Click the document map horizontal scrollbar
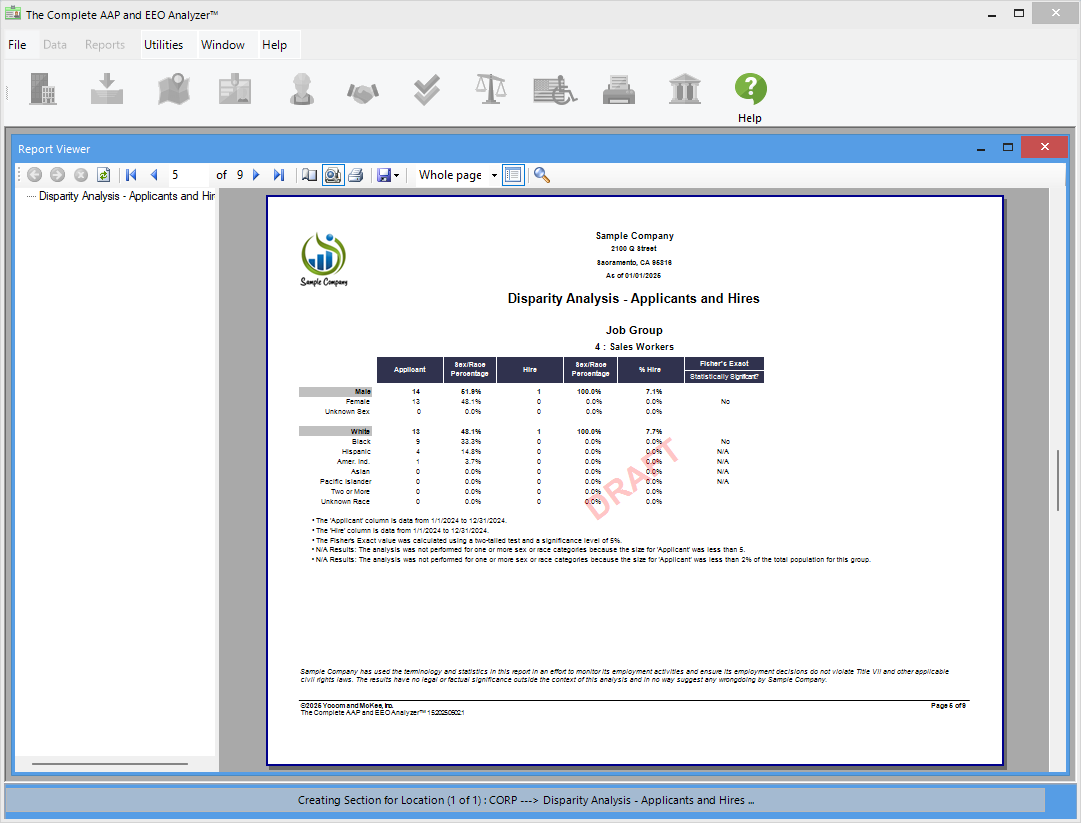 (x=110, y=764)
